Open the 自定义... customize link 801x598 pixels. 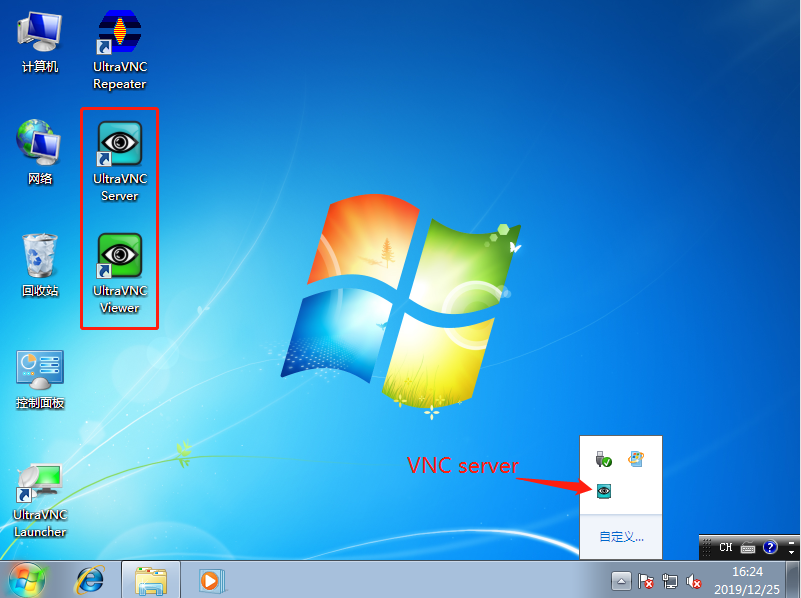[x=621, y=537]
